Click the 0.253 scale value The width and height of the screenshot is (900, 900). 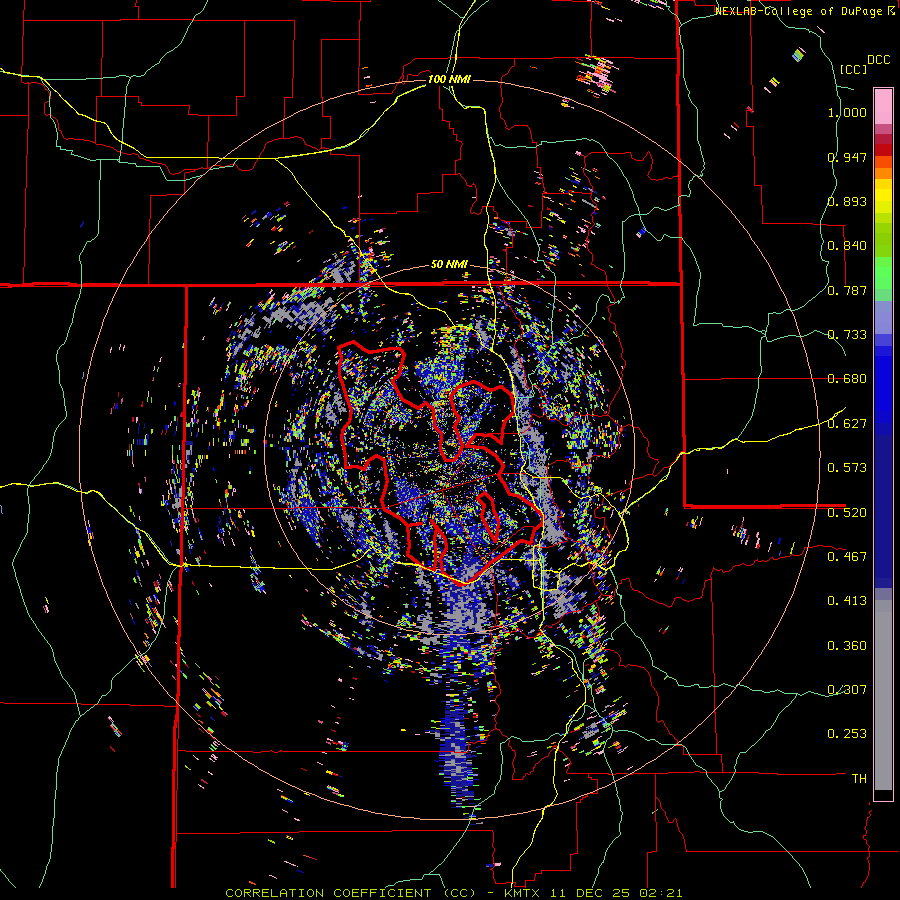click(847, 734)
